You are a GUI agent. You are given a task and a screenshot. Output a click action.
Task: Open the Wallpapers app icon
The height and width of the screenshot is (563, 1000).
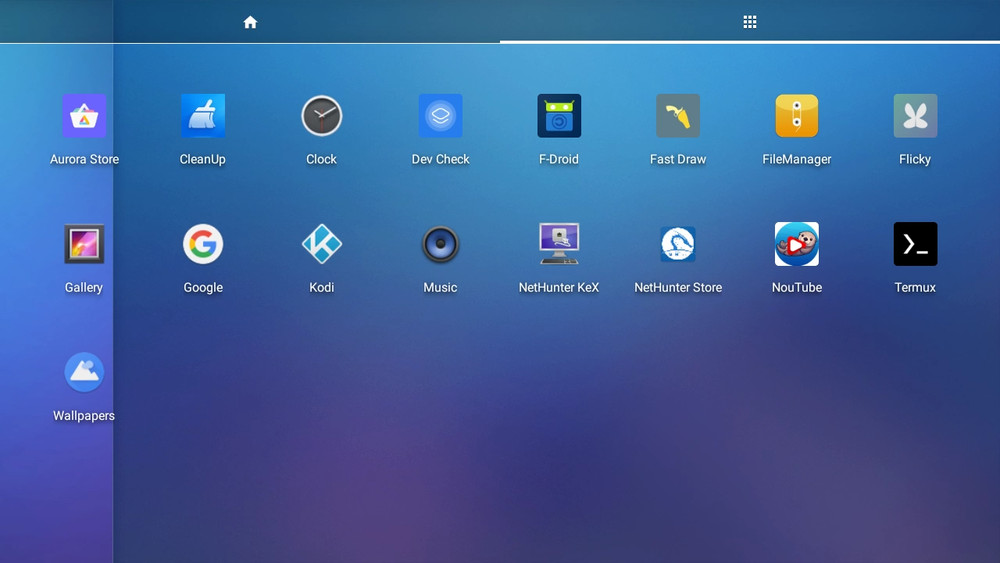84,372
